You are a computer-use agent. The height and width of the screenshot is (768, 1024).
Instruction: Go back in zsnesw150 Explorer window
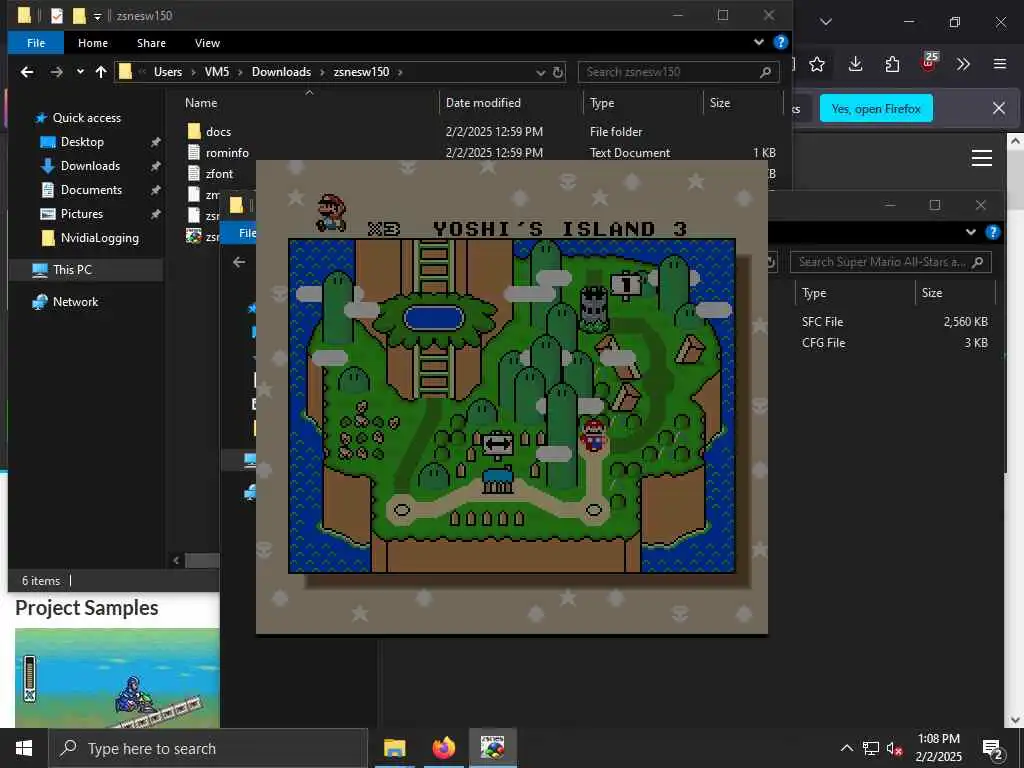pos(27,72)
